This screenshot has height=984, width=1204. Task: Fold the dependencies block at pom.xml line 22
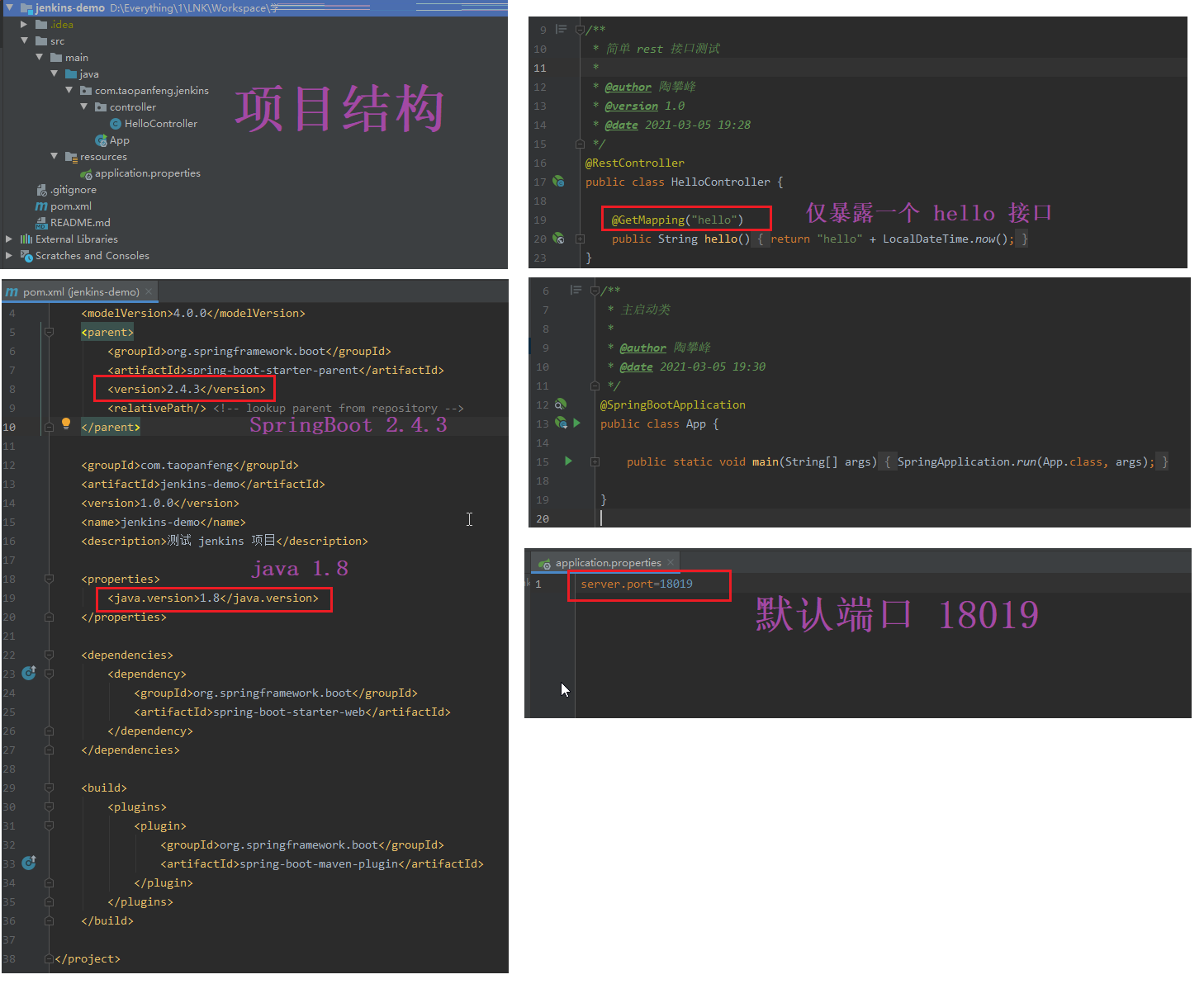49,655
